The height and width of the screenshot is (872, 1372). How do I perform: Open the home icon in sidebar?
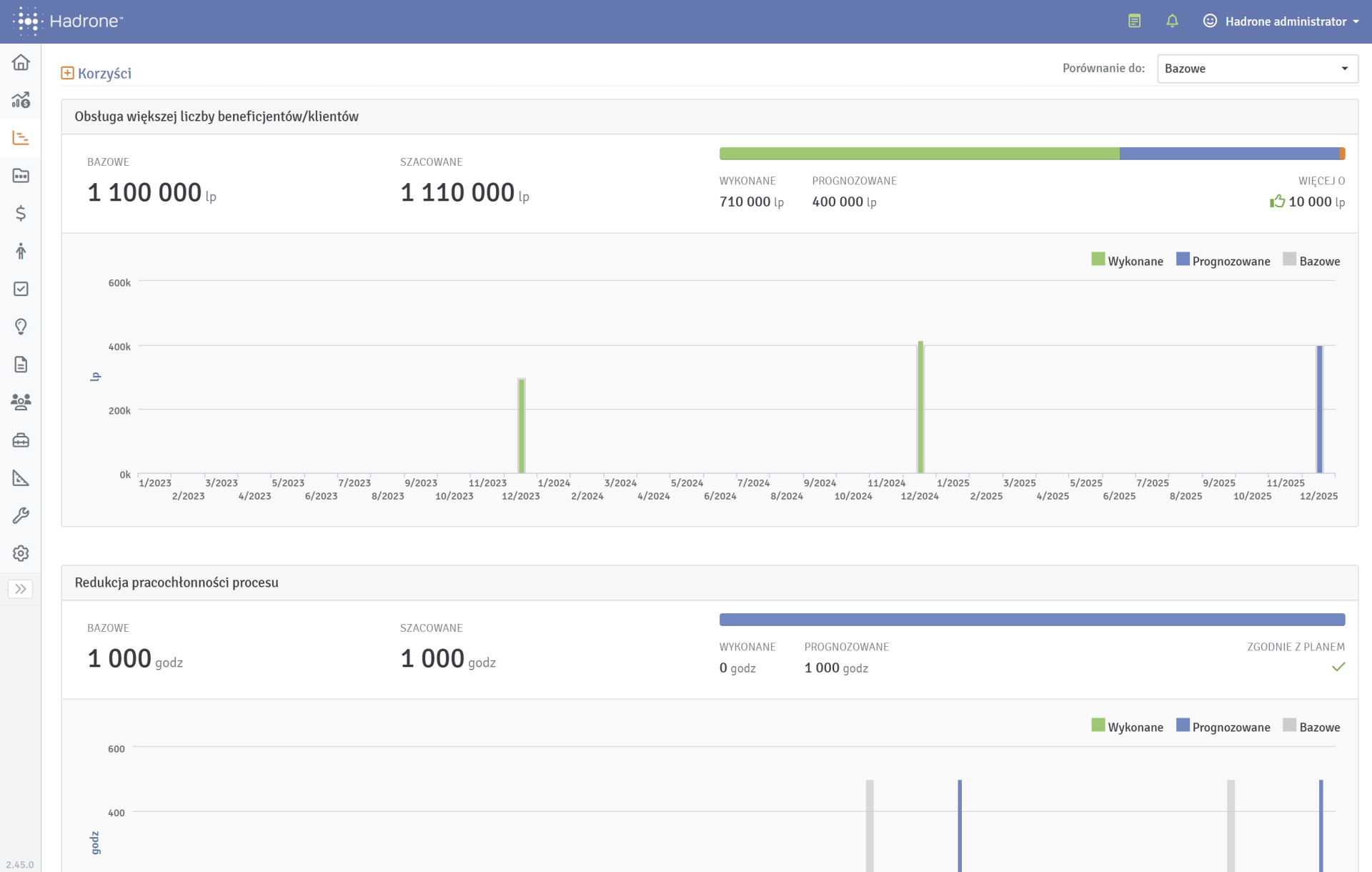[x=21, y=63]
